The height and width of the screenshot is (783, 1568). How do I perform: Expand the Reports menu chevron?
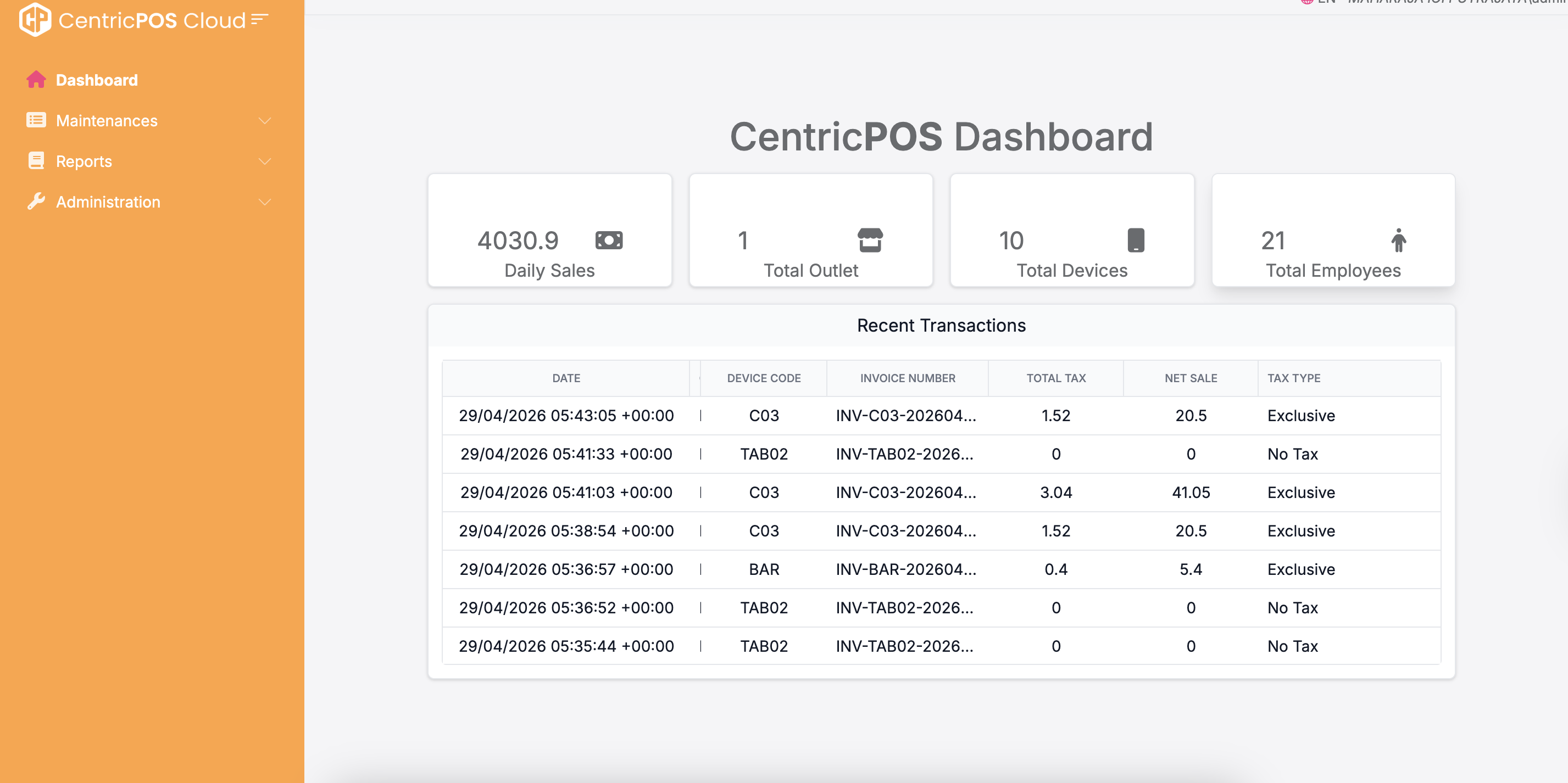pyautogui.click(x=264, y=161)
